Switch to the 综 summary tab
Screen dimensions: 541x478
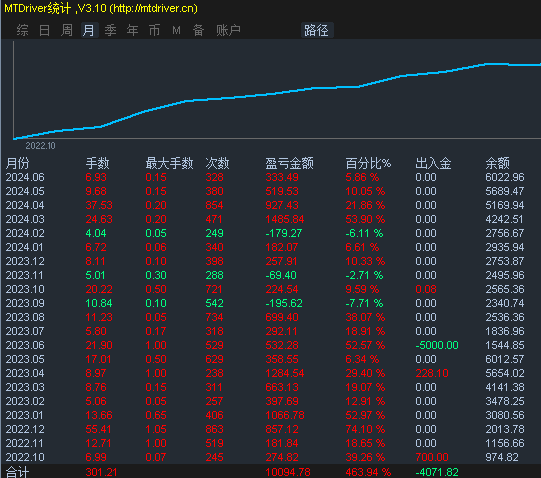coord(22,30)
